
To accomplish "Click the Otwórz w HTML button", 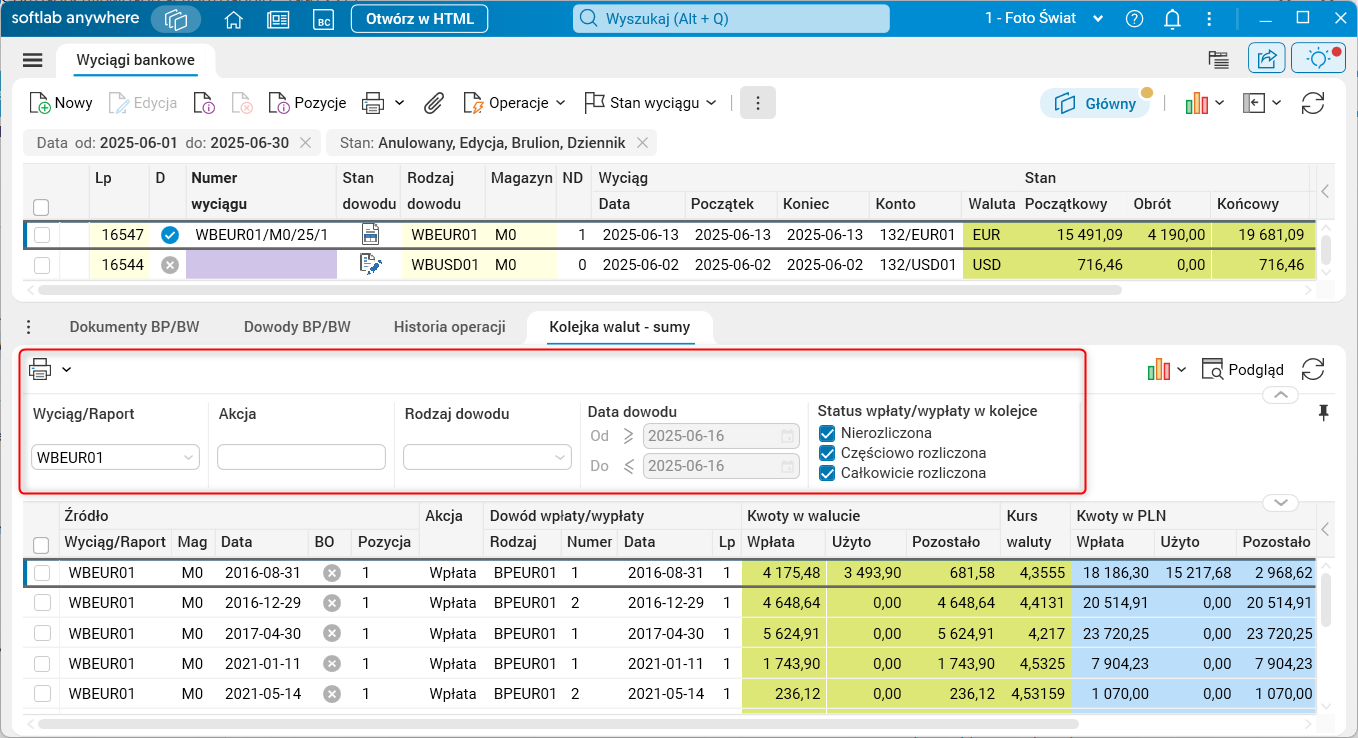I will (419, 19).
